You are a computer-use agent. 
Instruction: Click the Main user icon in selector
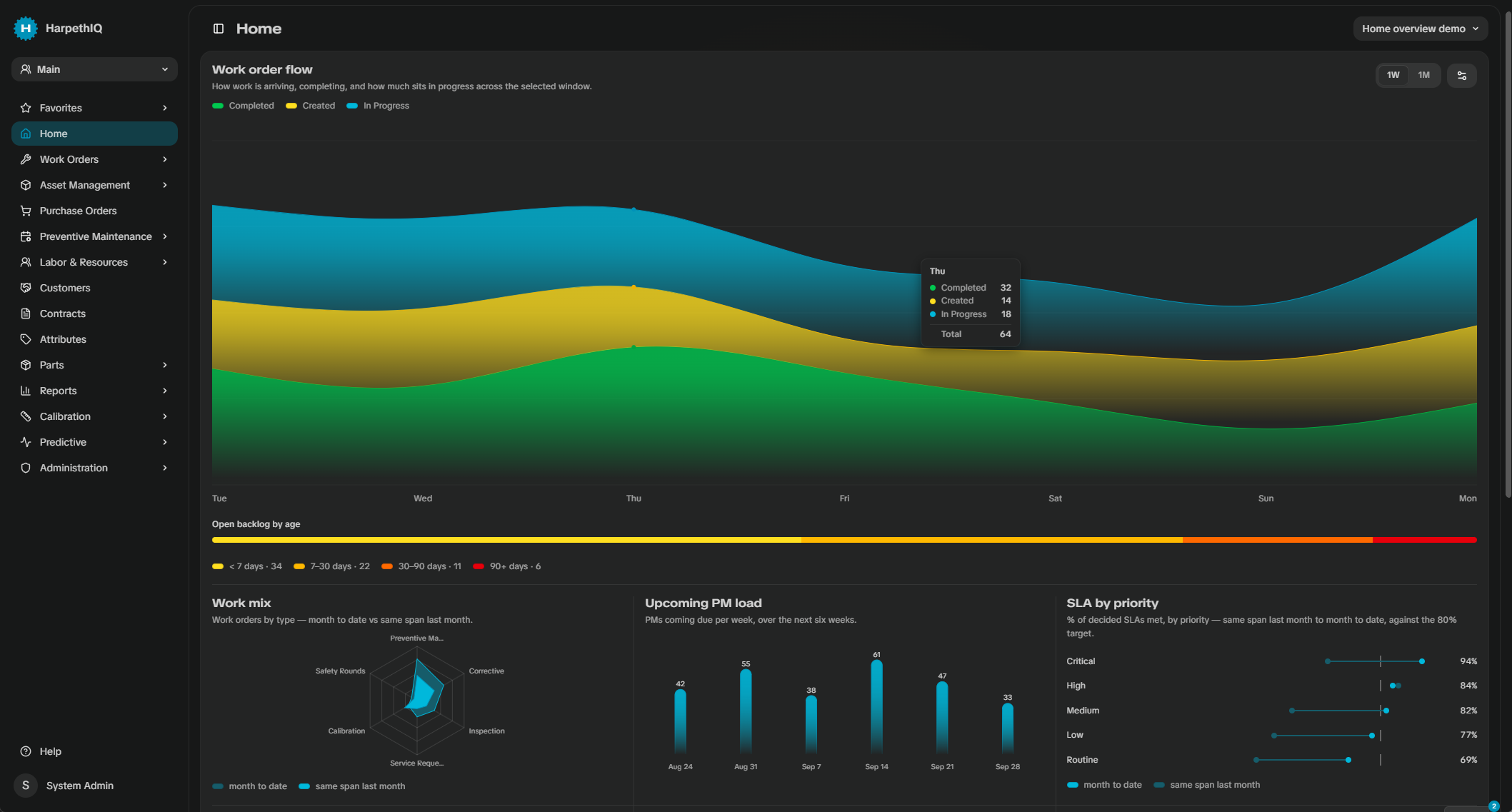26,69
